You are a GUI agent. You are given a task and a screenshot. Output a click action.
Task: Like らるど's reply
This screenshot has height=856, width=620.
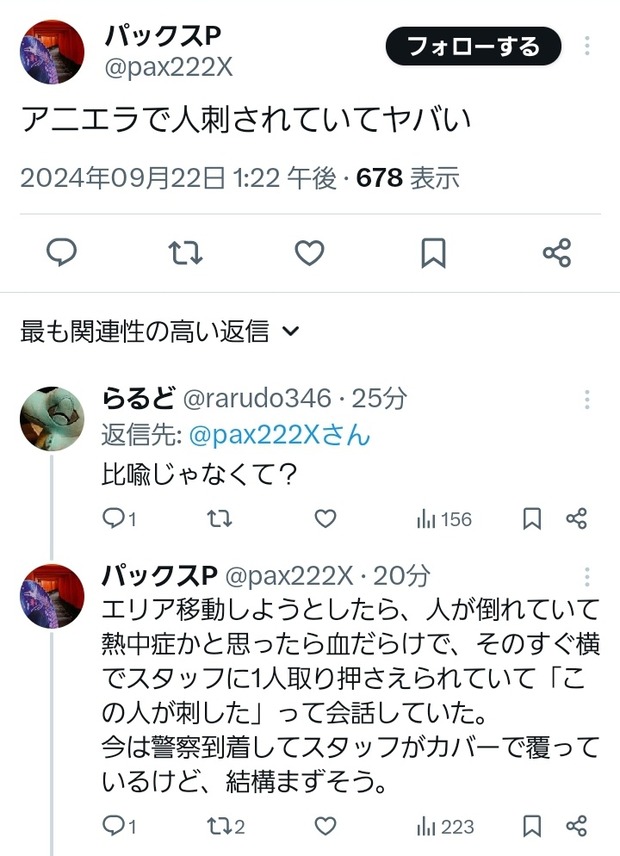coord(325,519)
